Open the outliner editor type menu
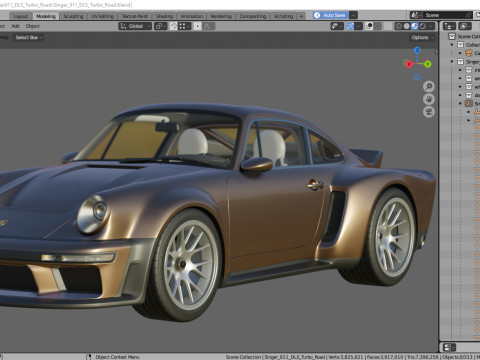 (449, 26)
